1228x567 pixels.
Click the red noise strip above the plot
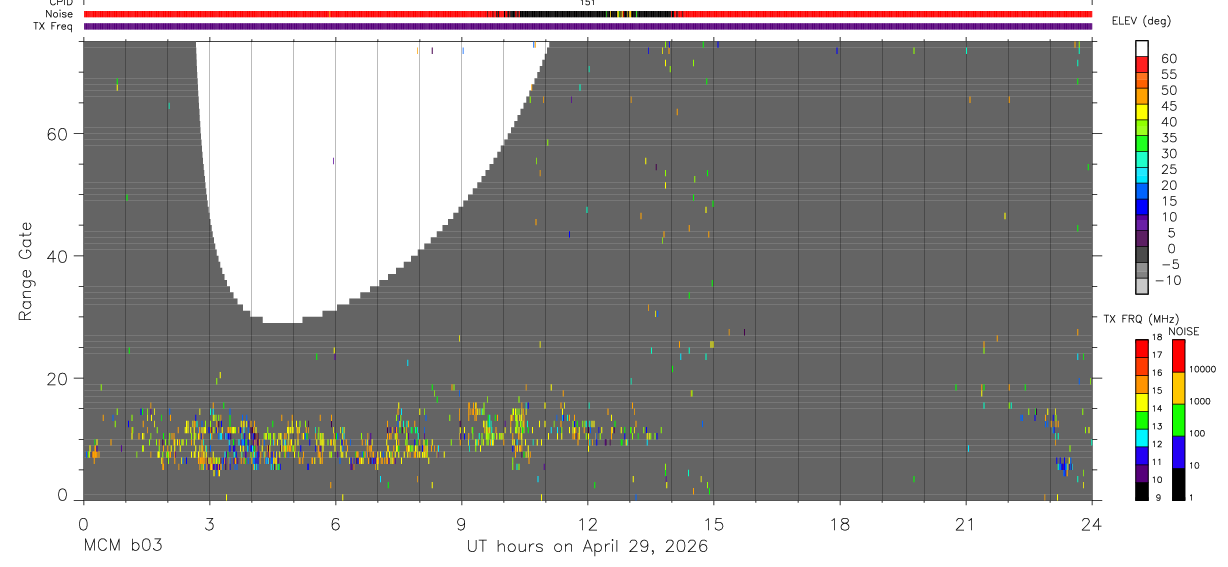[x=588, y=14]
